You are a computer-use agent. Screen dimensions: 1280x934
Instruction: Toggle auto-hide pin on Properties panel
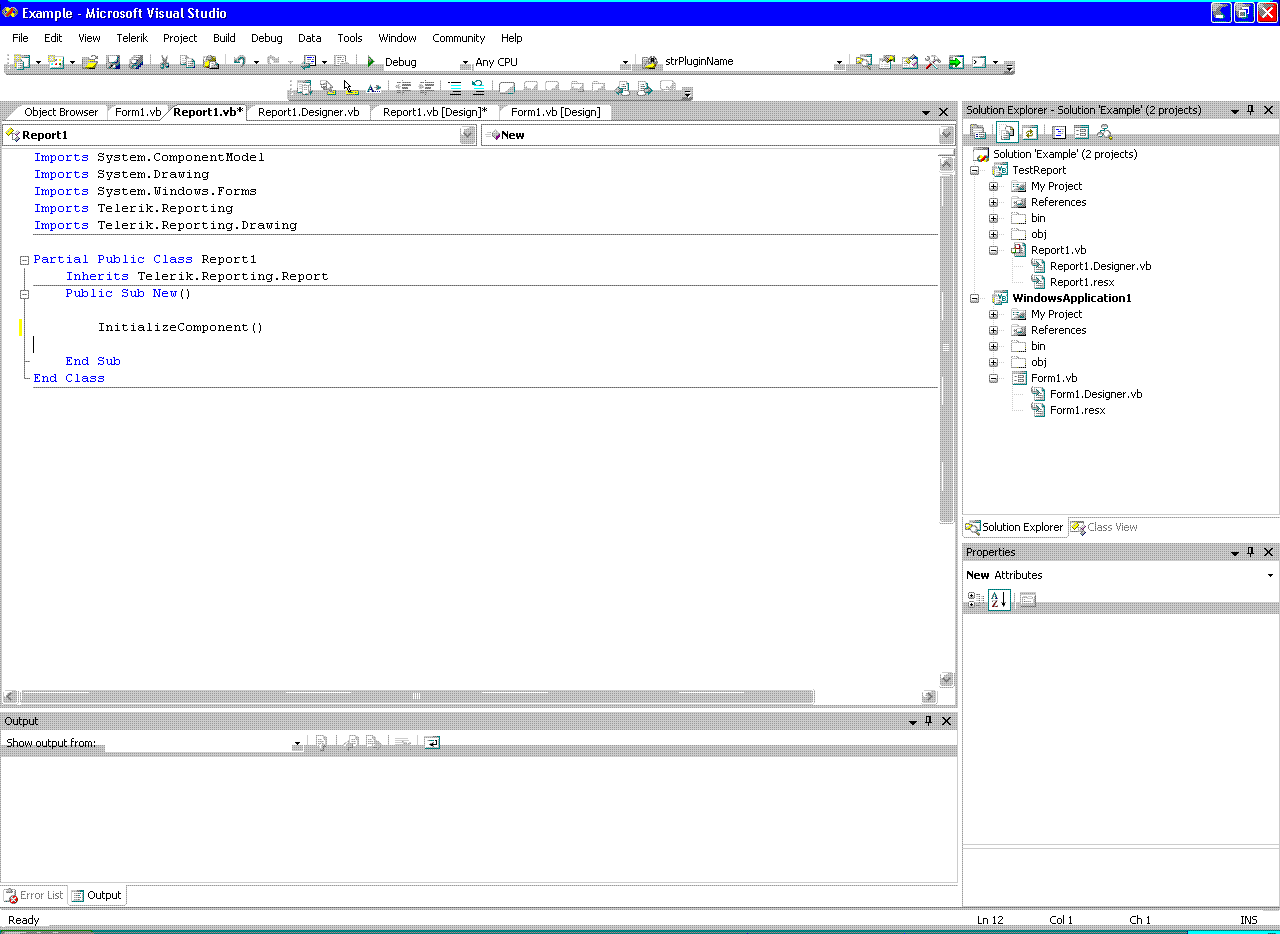1250,552
